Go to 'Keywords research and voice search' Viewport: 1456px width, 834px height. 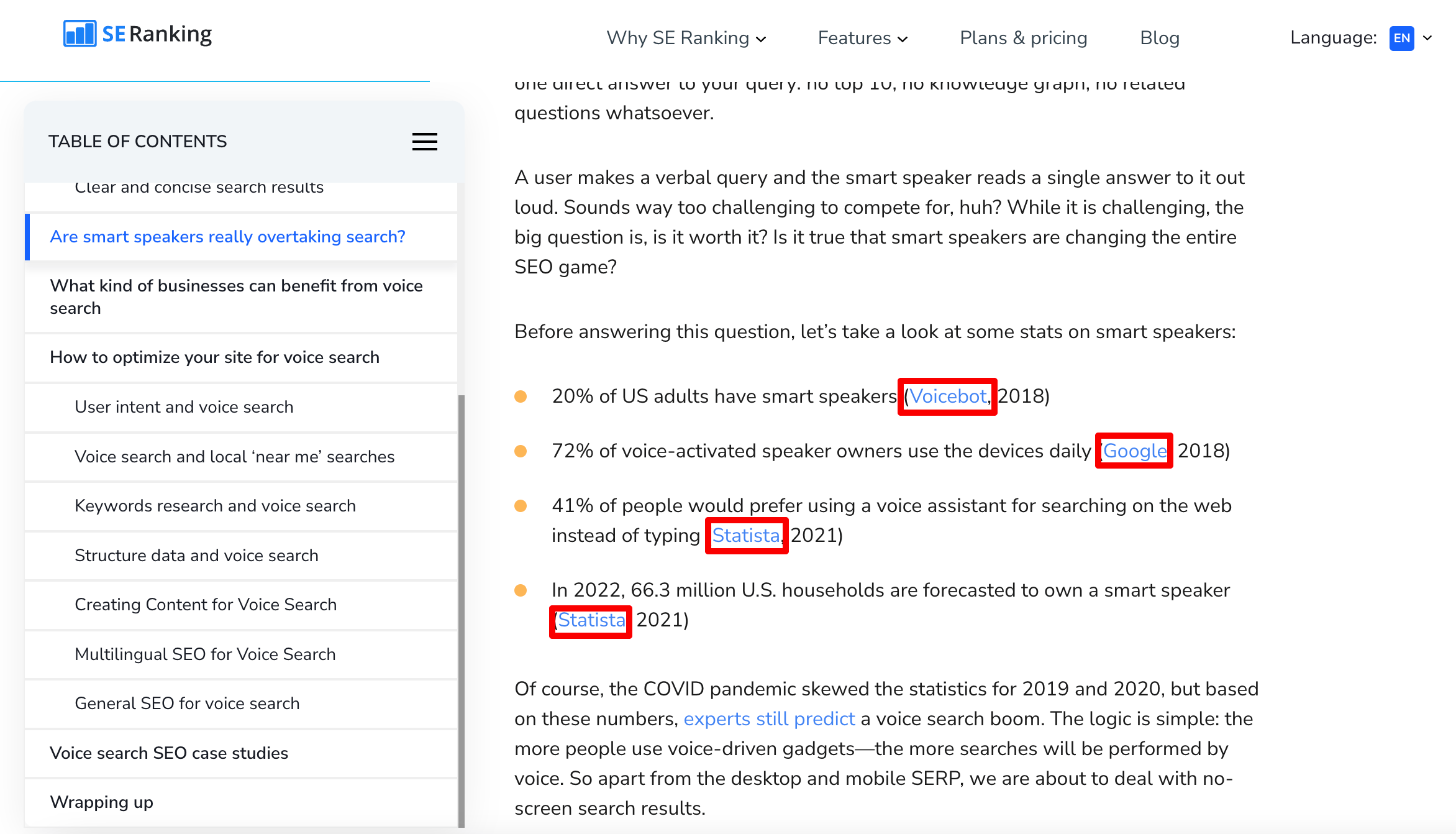click(x=241, y=506)
